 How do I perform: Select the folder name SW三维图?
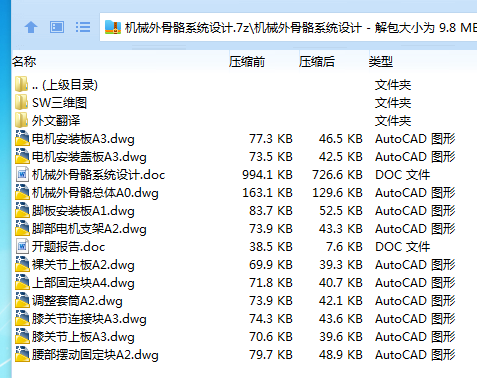59,103
